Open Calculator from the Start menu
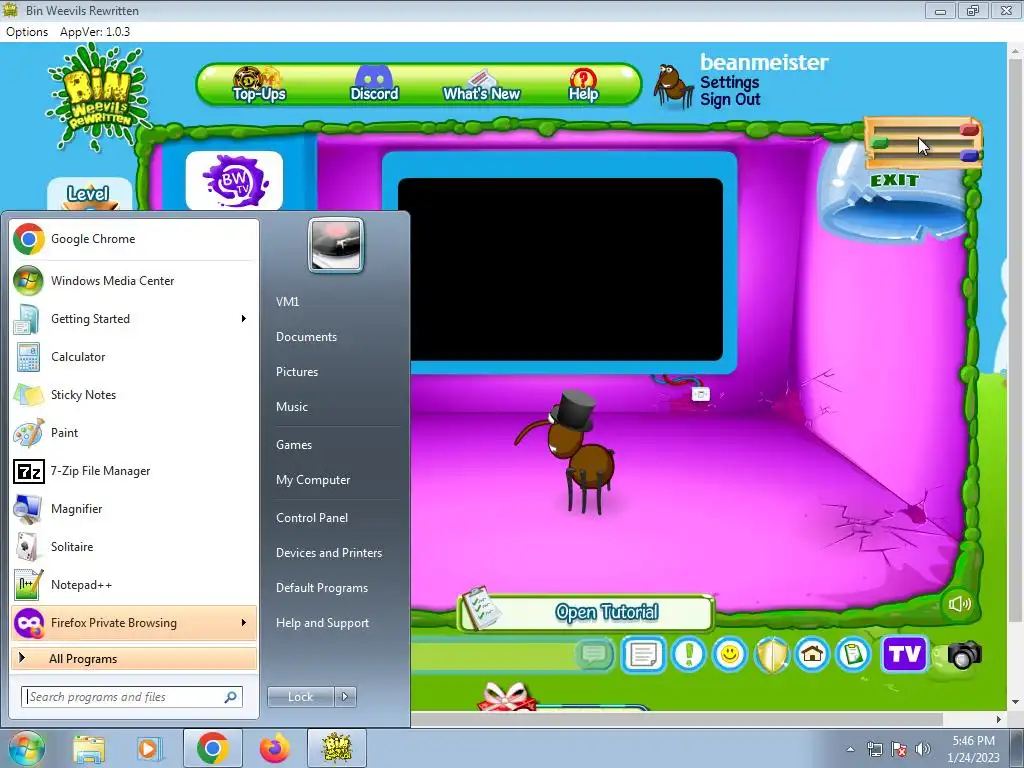 (x=134, y=357)
